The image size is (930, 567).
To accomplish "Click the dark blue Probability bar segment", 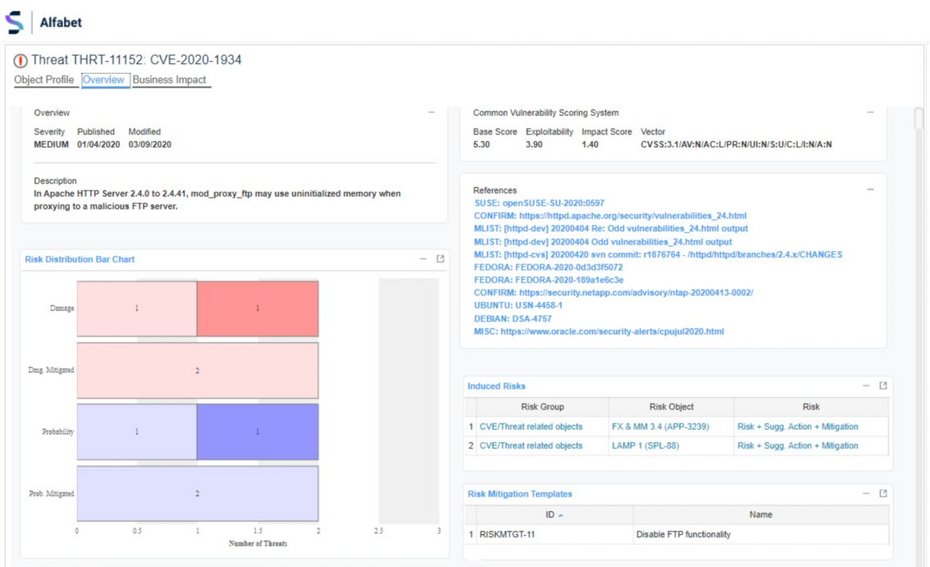I will click(x=257, y=432).
